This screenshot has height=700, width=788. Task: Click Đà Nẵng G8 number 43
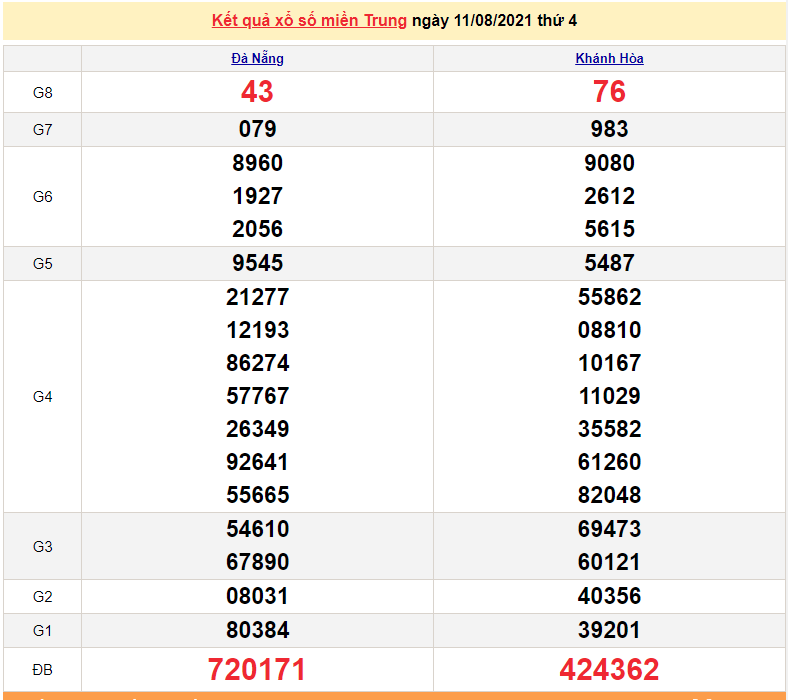[257, 92]
